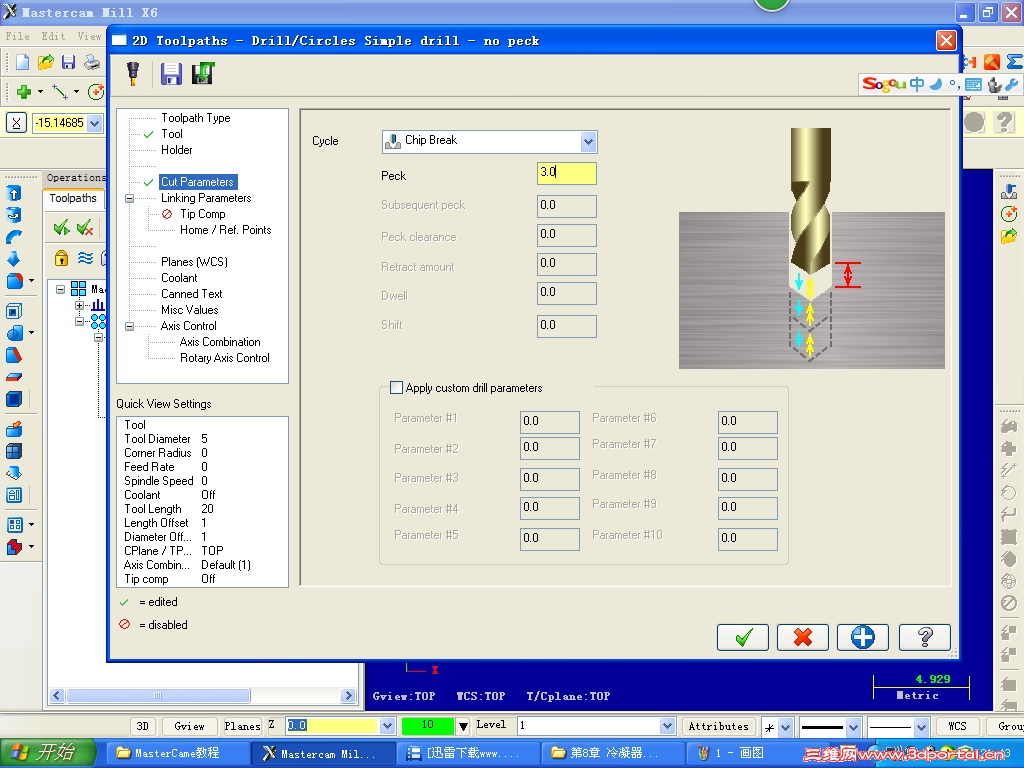The image size is (1024, 768).
Task: Click machine group icon in operations tree
Action: pos(78,288)
